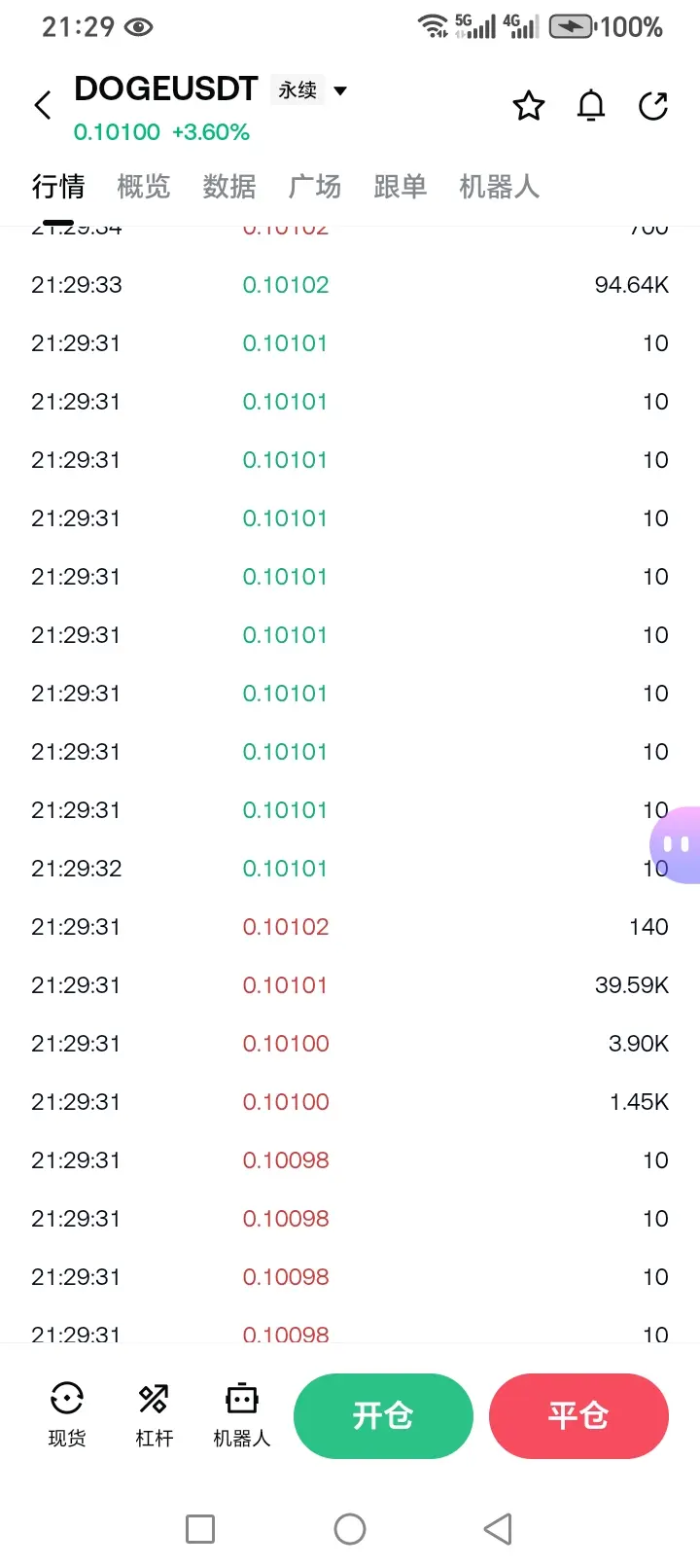Open the 现货 spot trading icon

[x=67, y=1414]
